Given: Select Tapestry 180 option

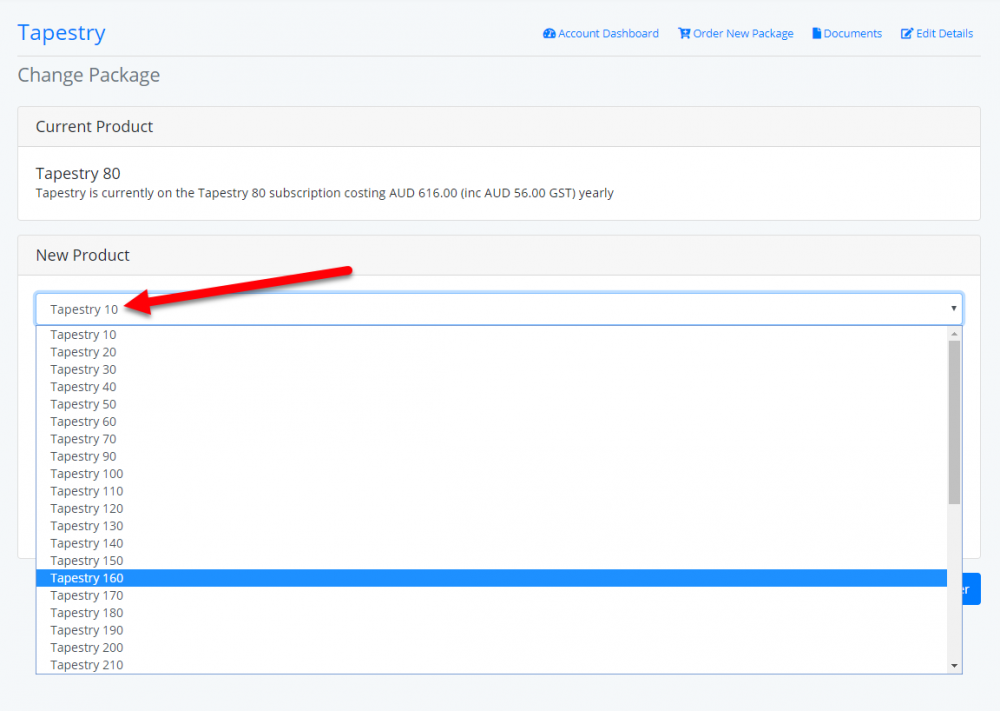Looking at the screenshot, I should pyautogui.click(x=491, y=613).
